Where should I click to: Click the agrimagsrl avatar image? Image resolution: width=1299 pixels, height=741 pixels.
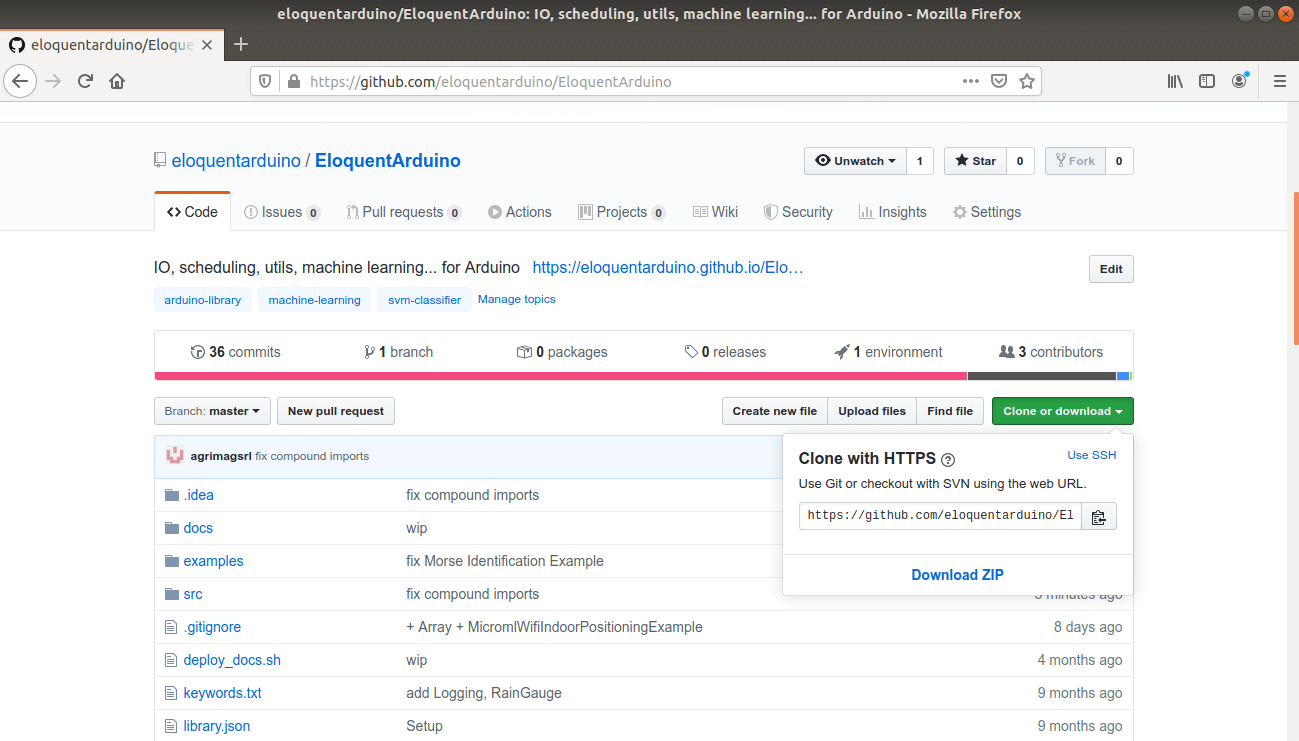175,456
